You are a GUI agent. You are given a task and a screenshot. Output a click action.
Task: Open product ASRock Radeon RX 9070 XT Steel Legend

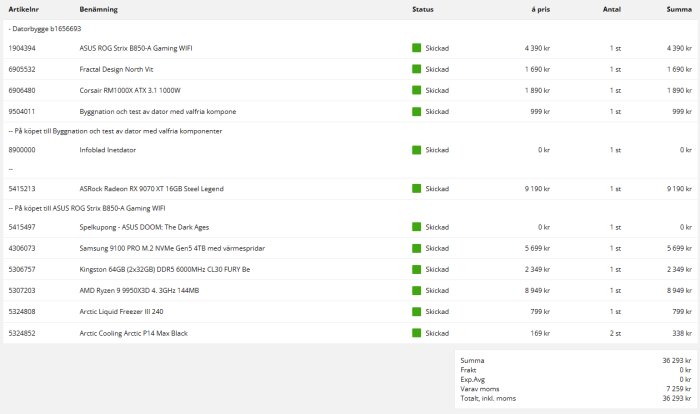pos(151,188)
